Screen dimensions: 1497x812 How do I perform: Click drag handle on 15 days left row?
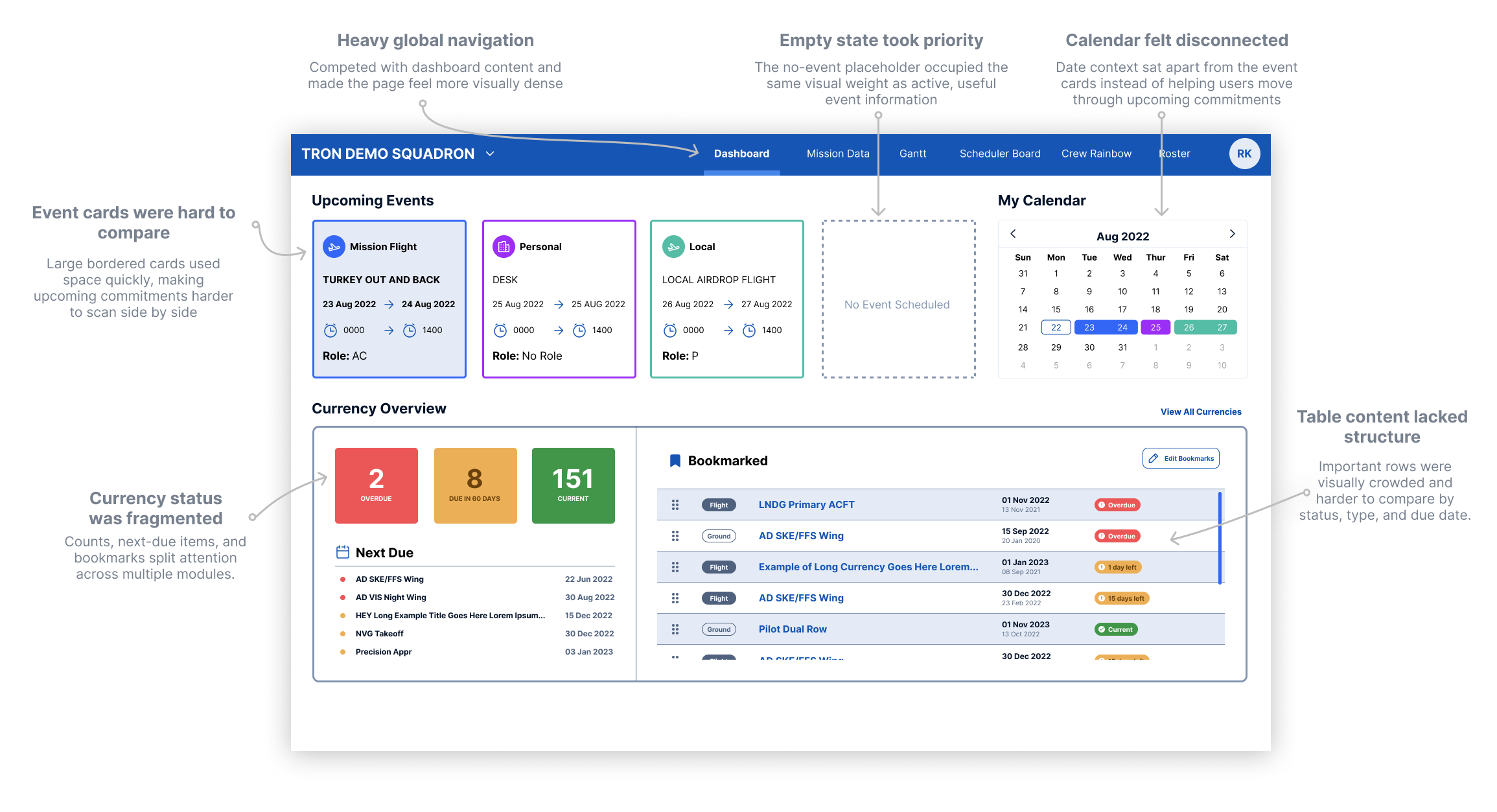675,598
